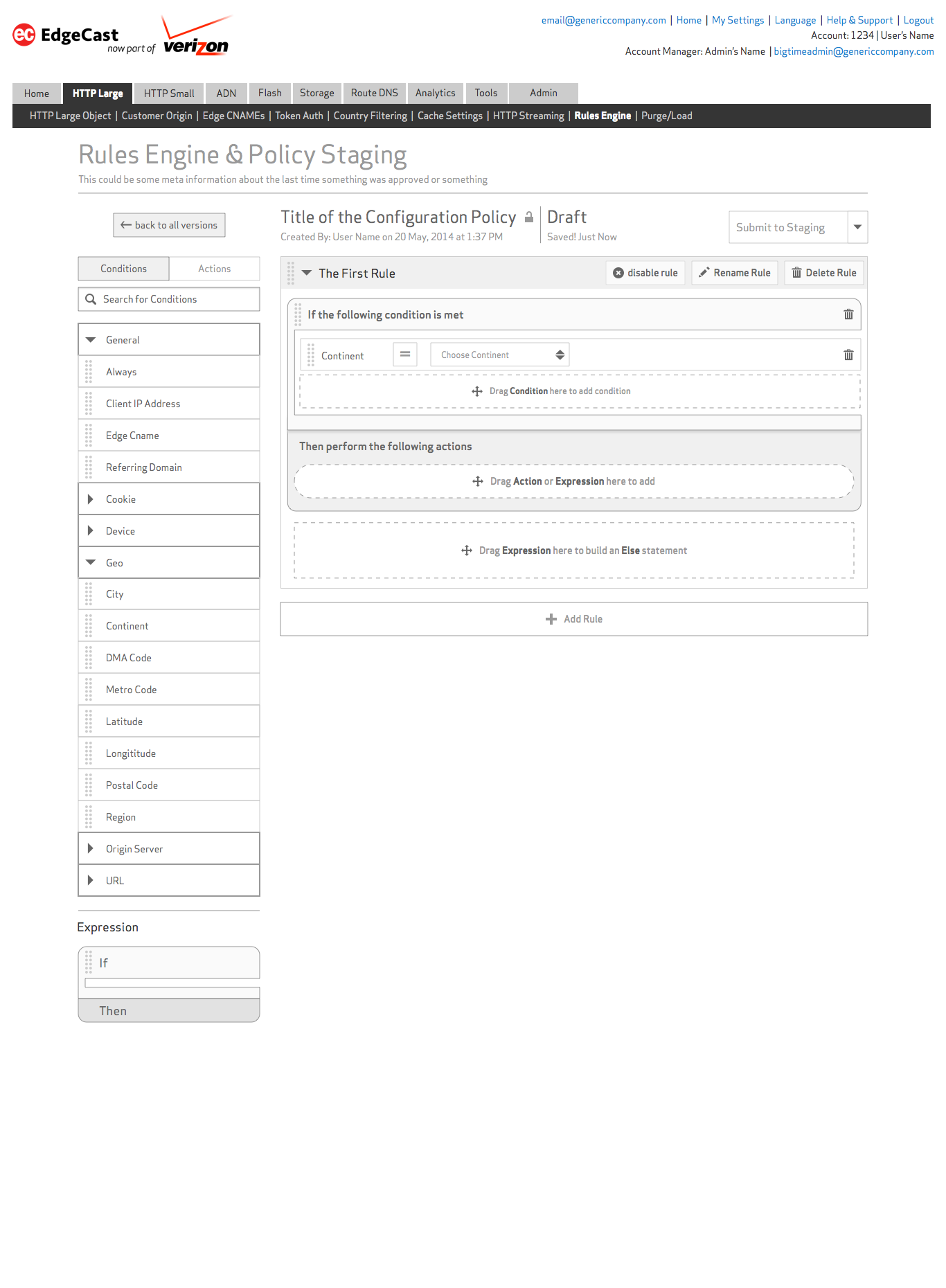Click the drag handle of the If expression block

89,962
